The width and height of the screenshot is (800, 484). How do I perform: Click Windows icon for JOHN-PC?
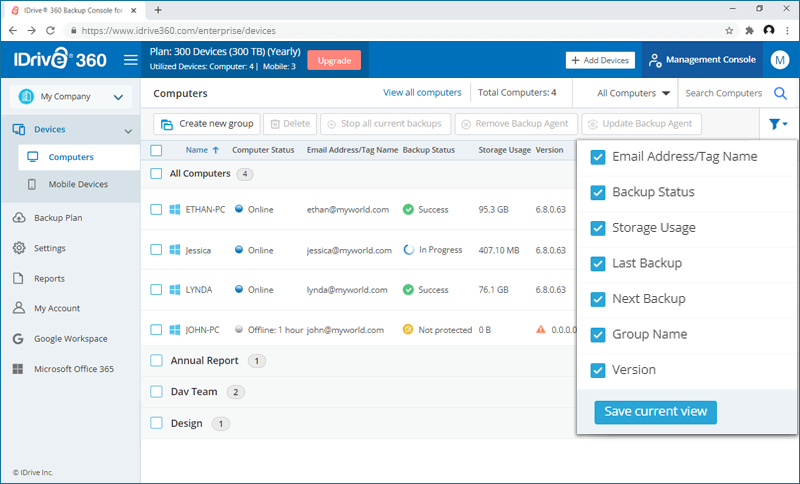pyautogui.click(x=174, y=330)
